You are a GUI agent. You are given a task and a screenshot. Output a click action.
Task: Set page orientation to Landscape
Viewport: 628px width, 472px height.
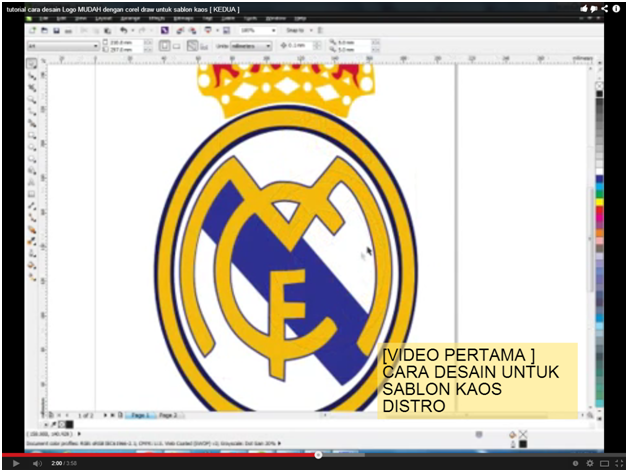click(x=177, y=46)
